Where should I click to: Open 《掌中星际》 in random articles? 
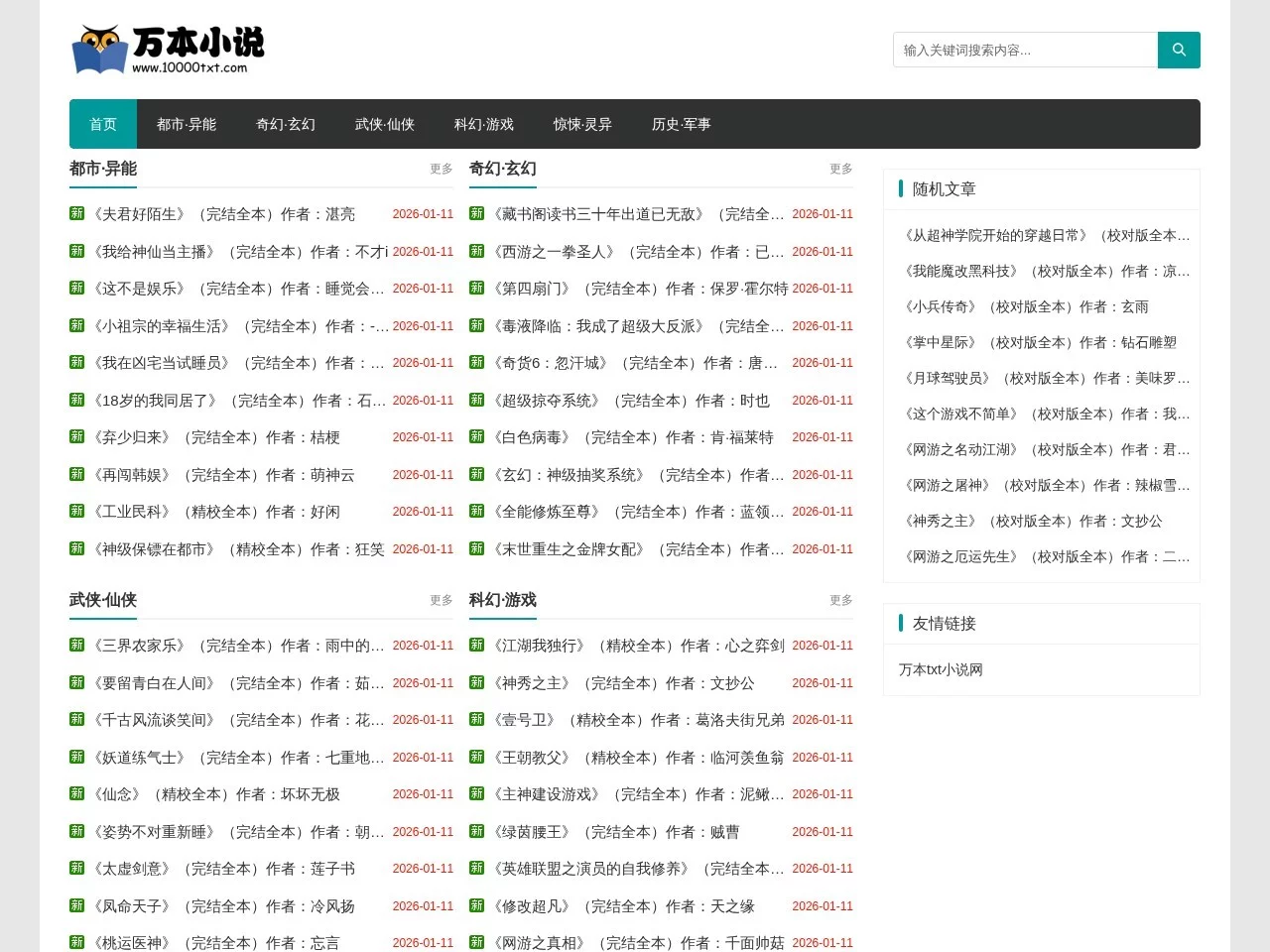click(x=1038, y=342)
